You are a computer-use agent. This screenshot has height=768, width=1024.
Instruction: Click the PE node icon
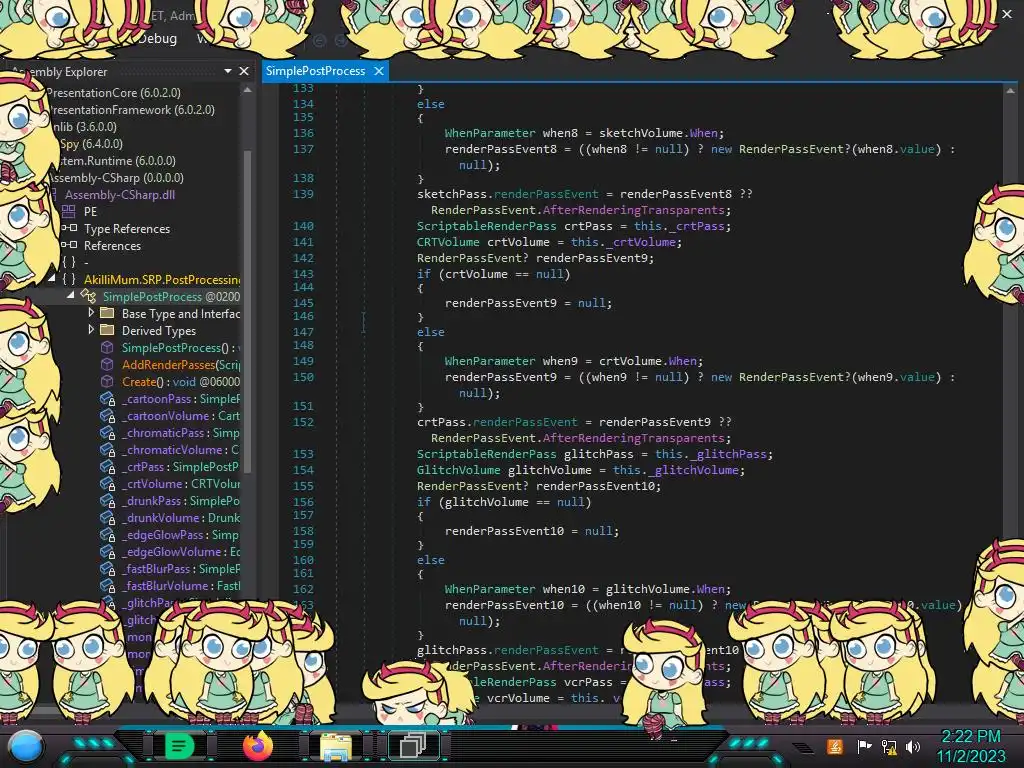(x=69, y=211)
